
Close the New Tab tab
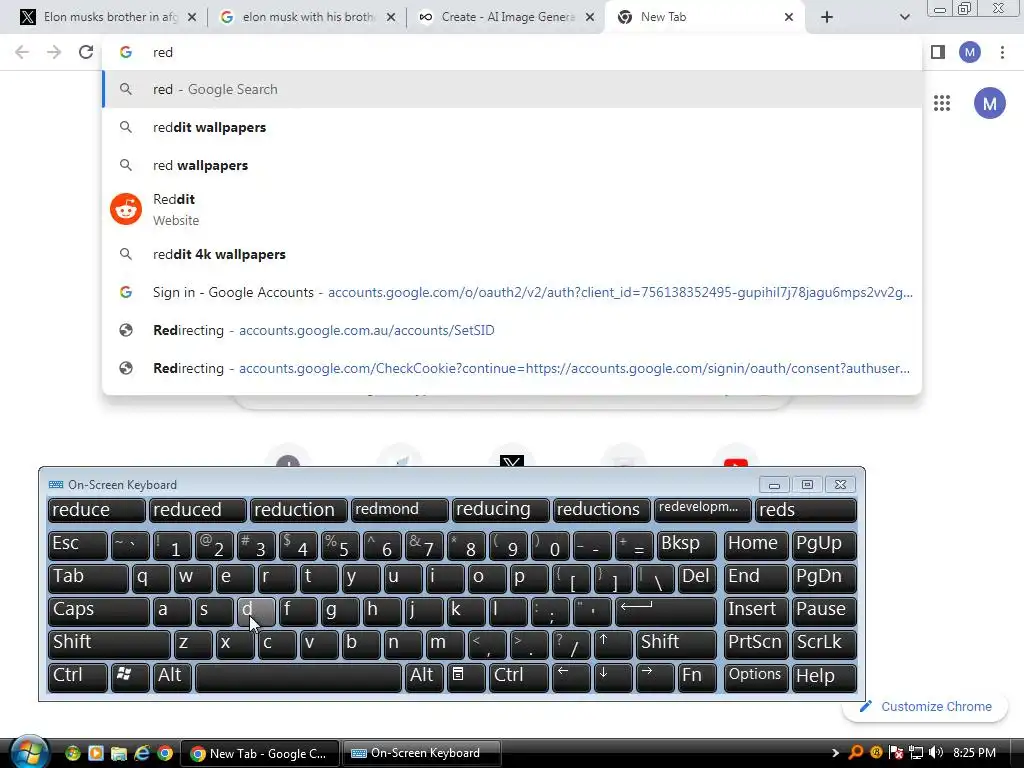(x=789, y=17)
